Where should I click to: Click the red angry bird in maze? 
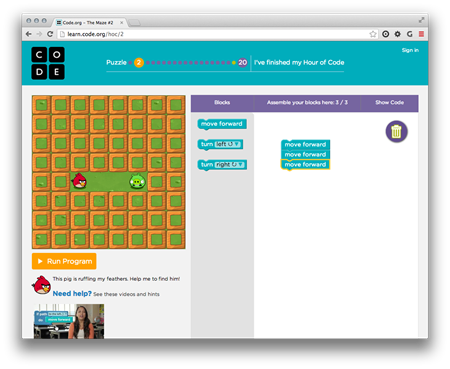[x=79, y=181]
